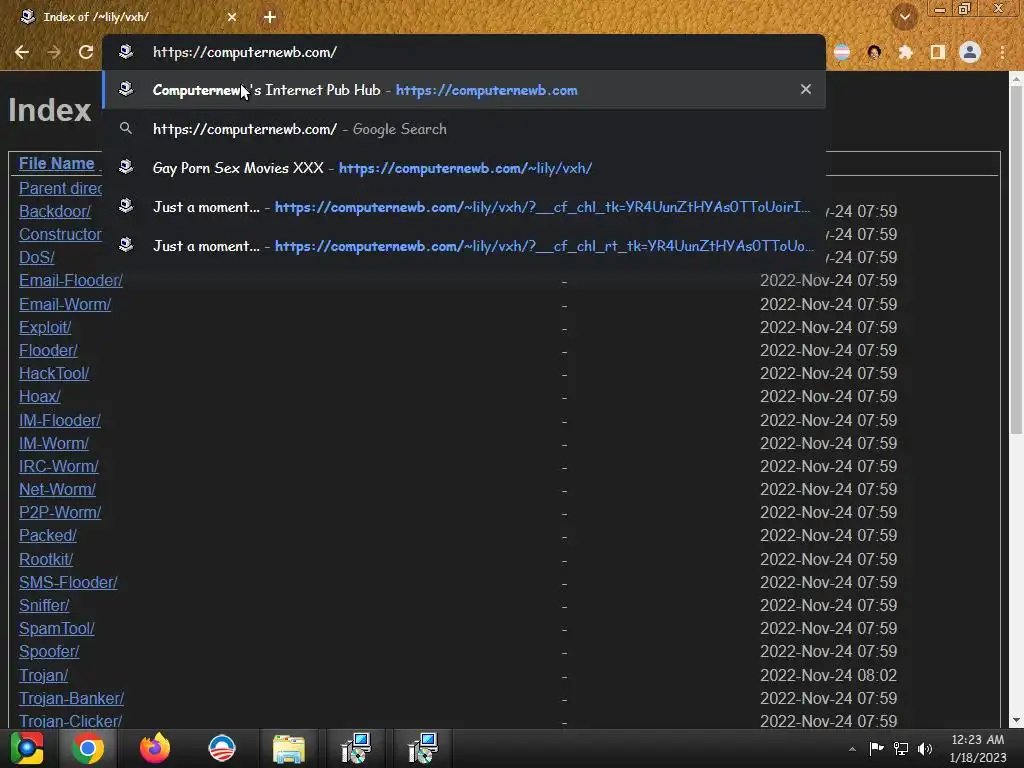Open the tab search dropdown chevron

904,17
